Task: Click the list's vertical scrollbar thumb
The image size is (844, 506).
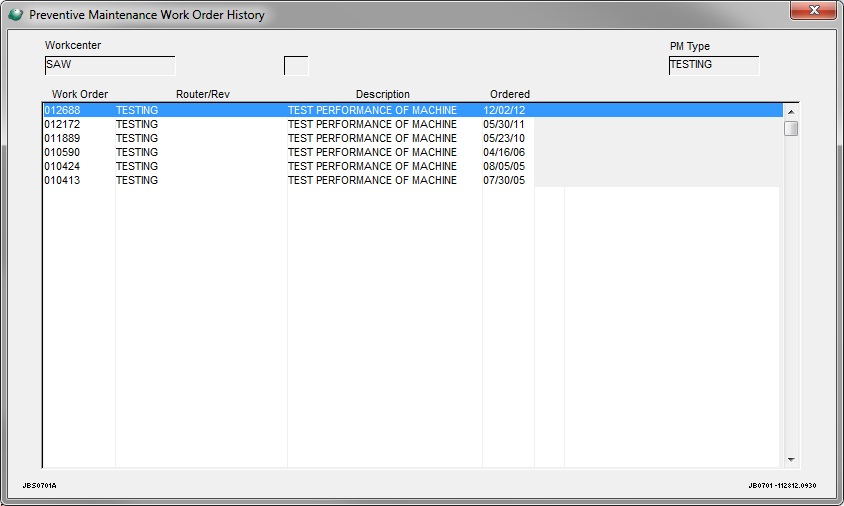Action: [791, 129]
